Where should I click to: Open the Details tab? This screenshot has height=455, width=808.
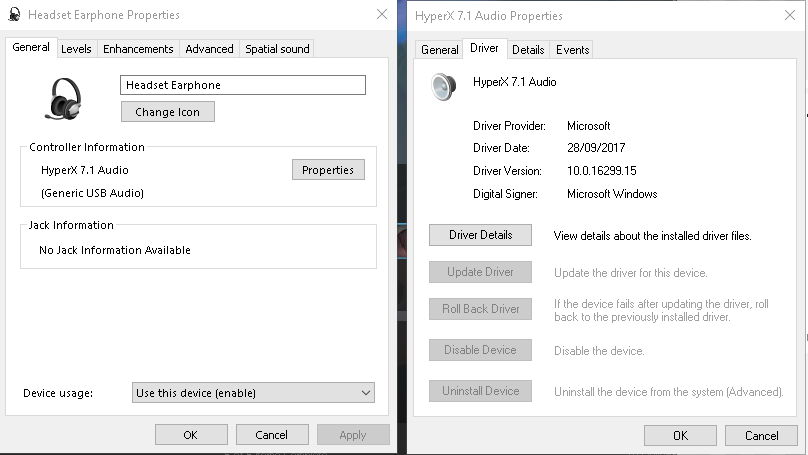(528, 50)
